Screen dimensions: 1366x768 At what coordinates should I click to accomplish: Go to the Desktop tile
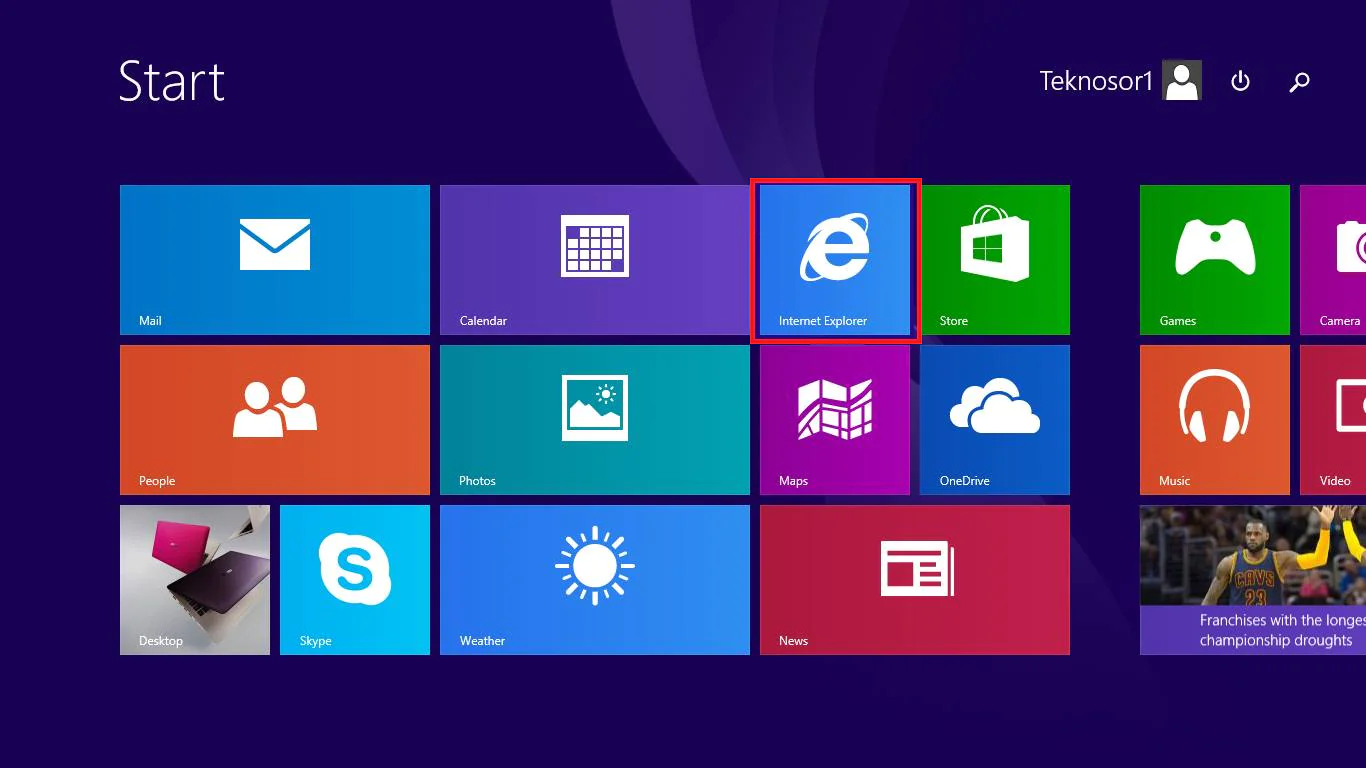click(195, 580)
